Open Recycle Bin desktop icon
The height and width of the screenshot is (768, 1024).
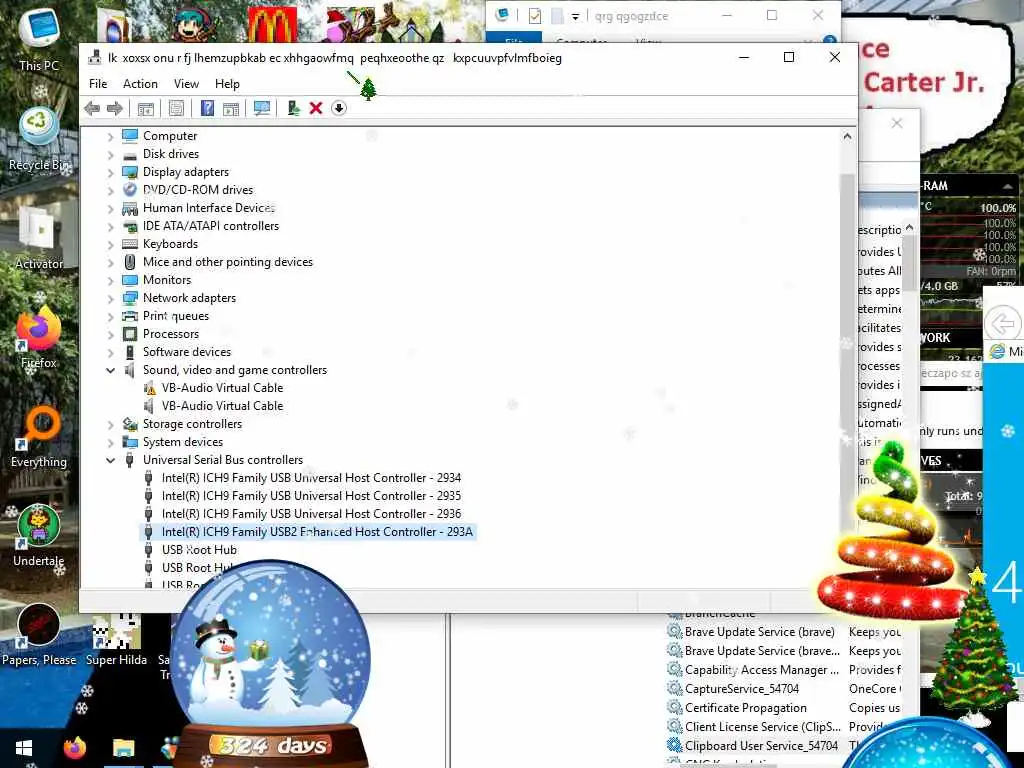(x=39, y=138)
